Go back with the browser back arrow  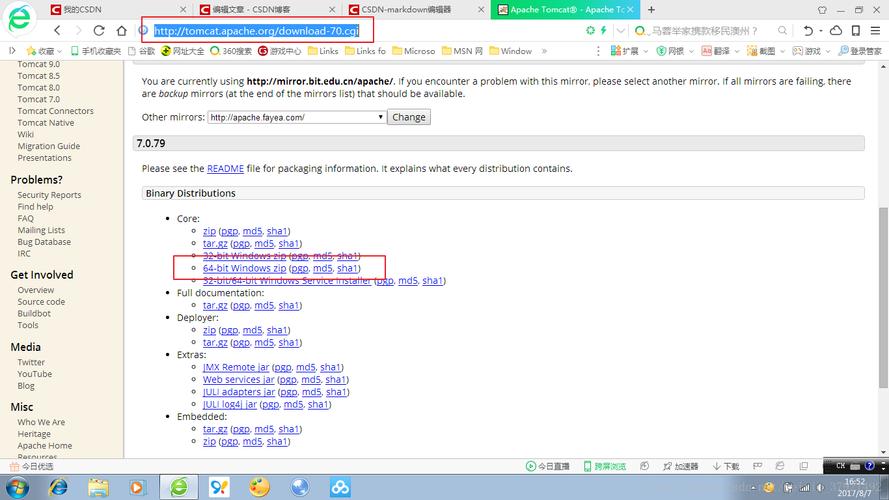[57, 30]
